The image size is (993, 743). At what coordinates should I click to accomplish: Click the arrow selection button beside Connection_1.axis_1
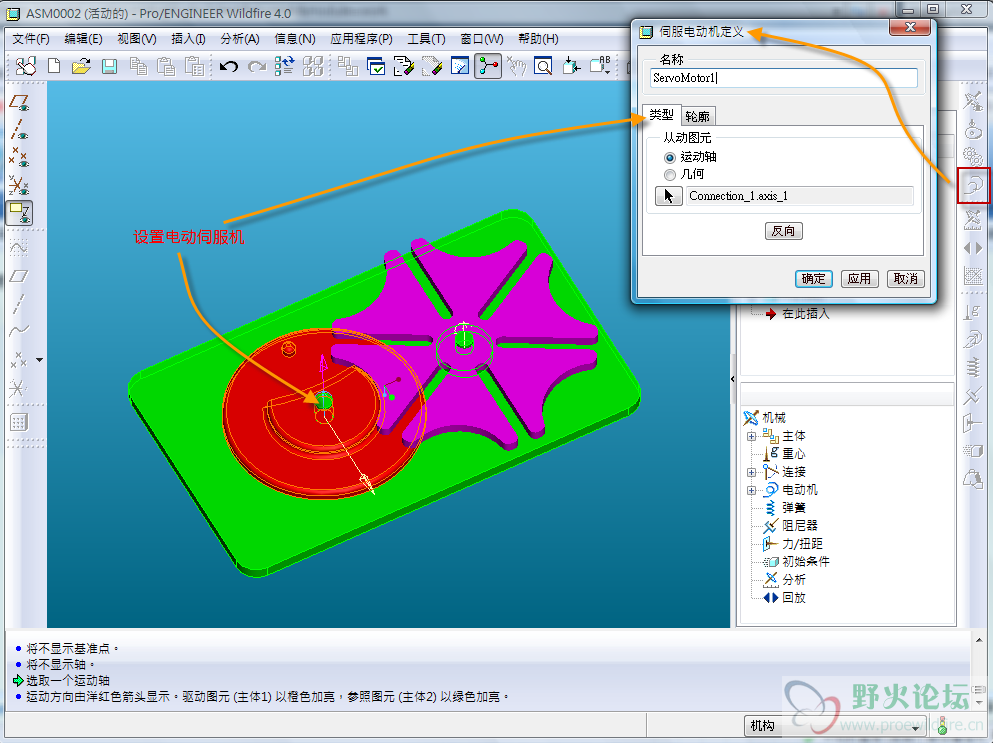tap(667, 196)
